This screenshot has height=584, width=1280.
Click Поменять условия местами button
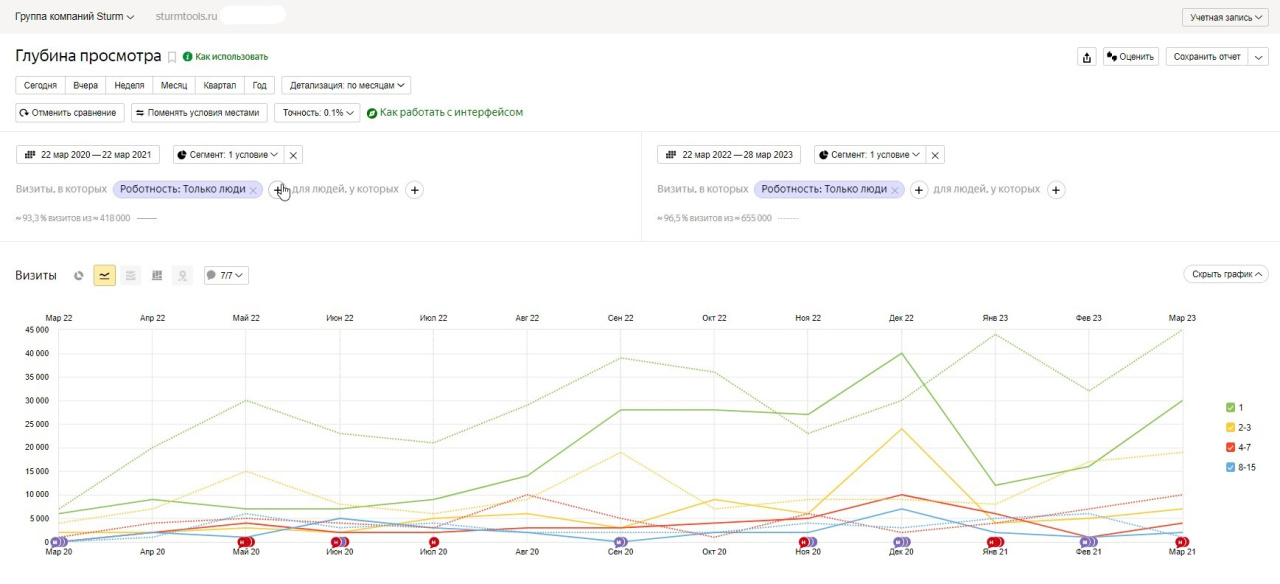click(199, 113)
